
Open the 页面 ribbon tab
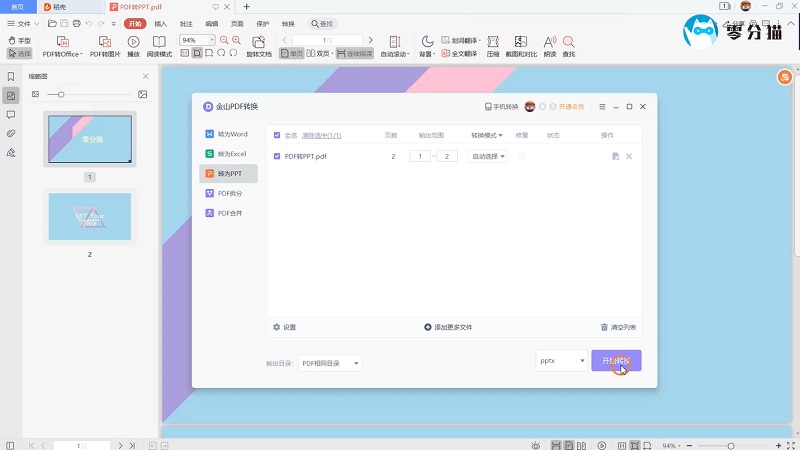point(237,23)
